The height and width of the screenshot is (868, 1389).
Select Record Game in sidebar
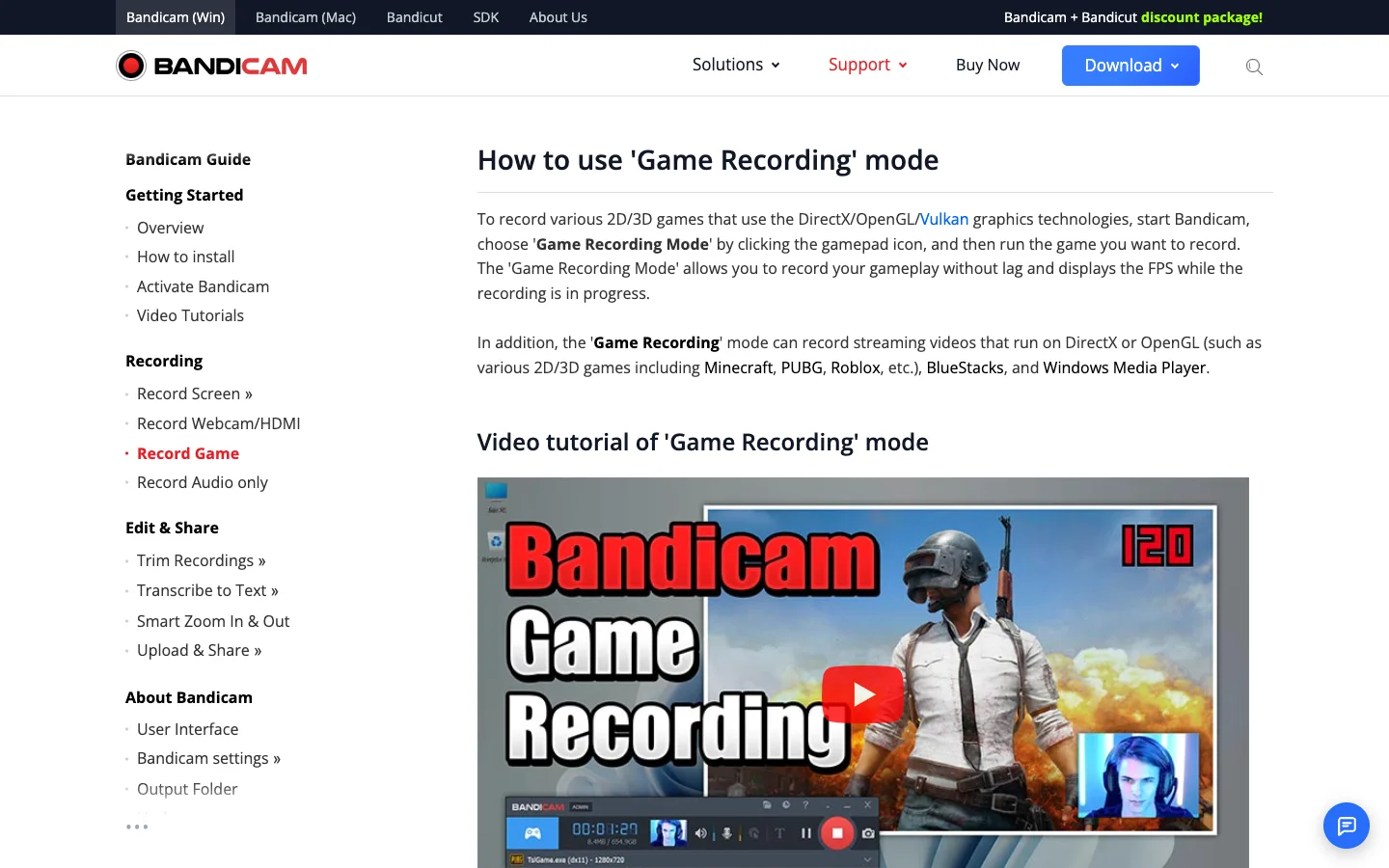[x=188, y=453]
